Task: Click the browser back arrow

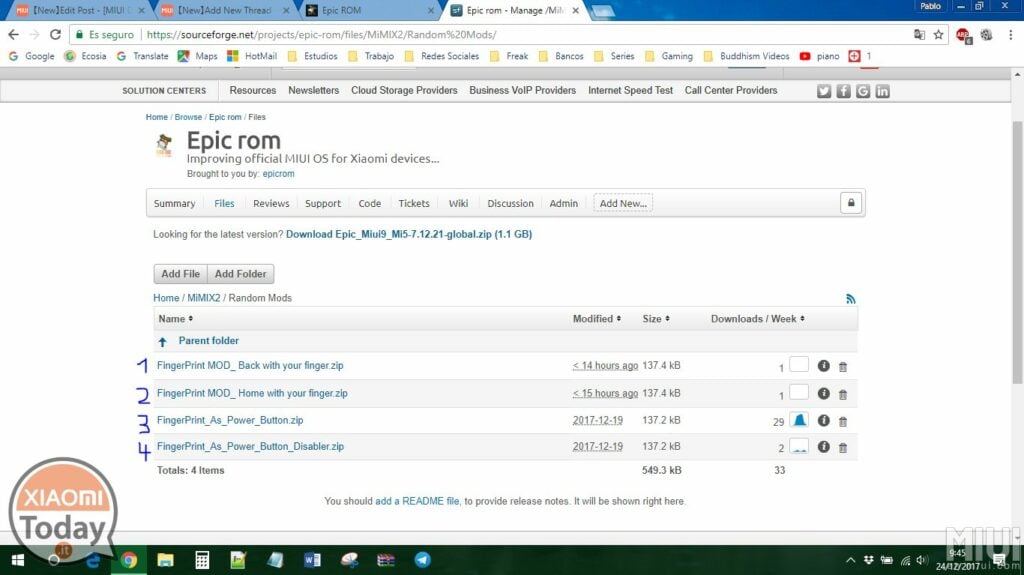Action: click(14, 35)
